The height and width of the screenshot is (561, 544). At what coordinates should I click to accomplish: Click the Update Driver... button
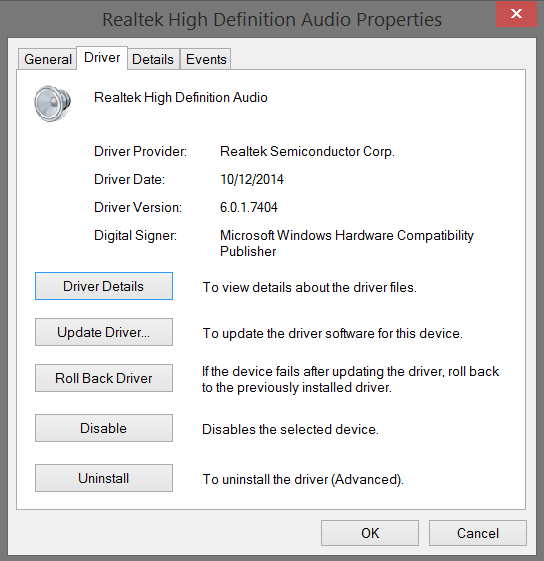coord(104,332)
